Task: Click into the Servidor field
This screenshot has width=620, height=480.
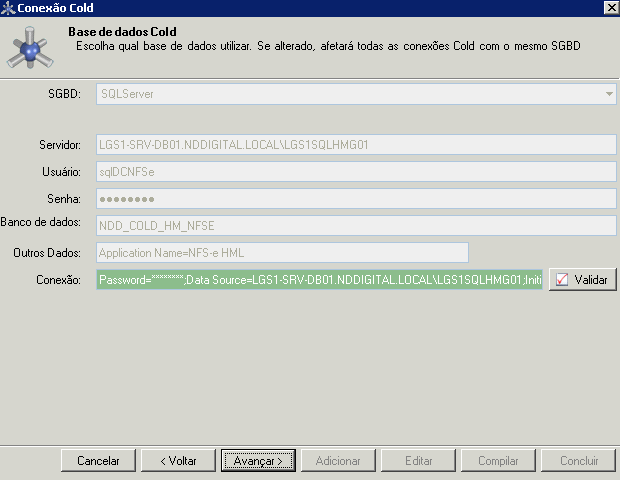Action: click(x=356, y=146)
